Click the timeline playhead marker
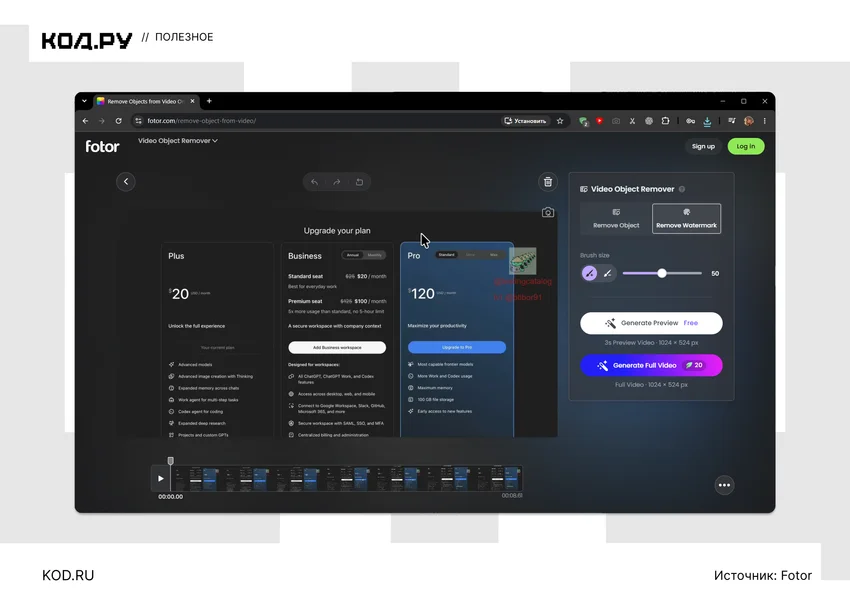This screenshot has width=850, height=605. (171, 461)
